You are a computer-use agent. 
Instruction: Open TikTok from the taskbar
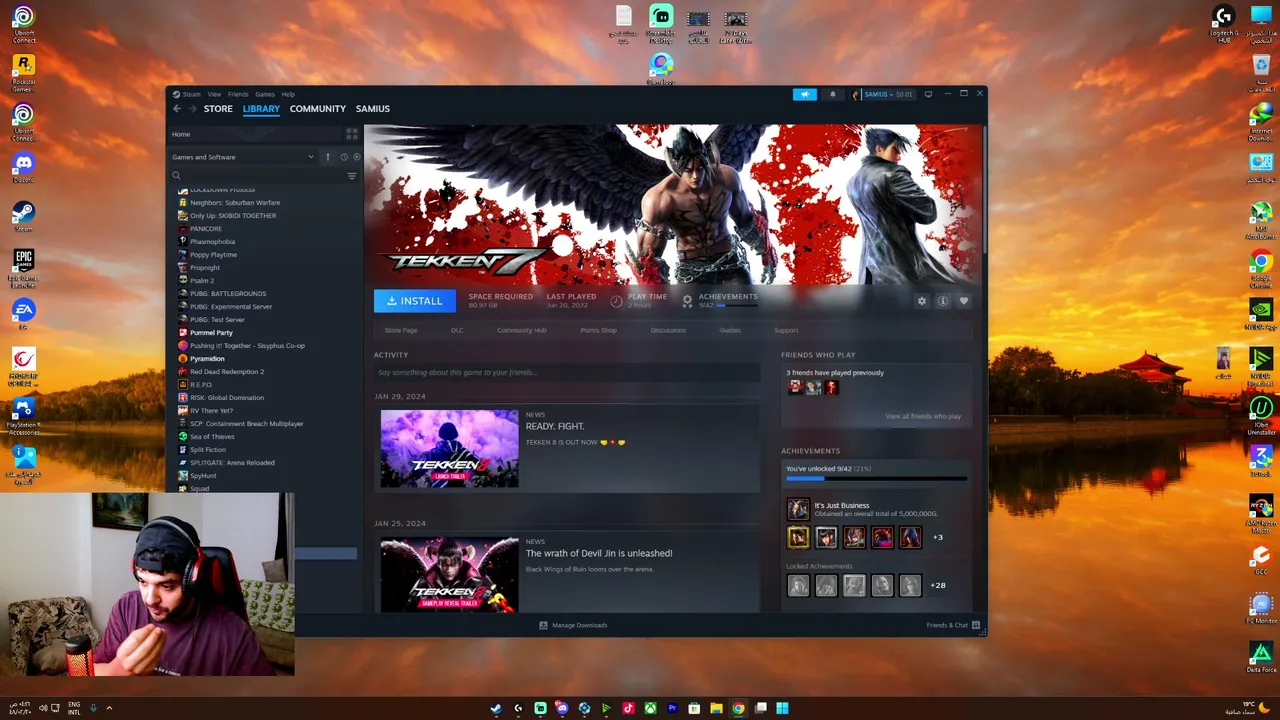(x=628, y=709)
